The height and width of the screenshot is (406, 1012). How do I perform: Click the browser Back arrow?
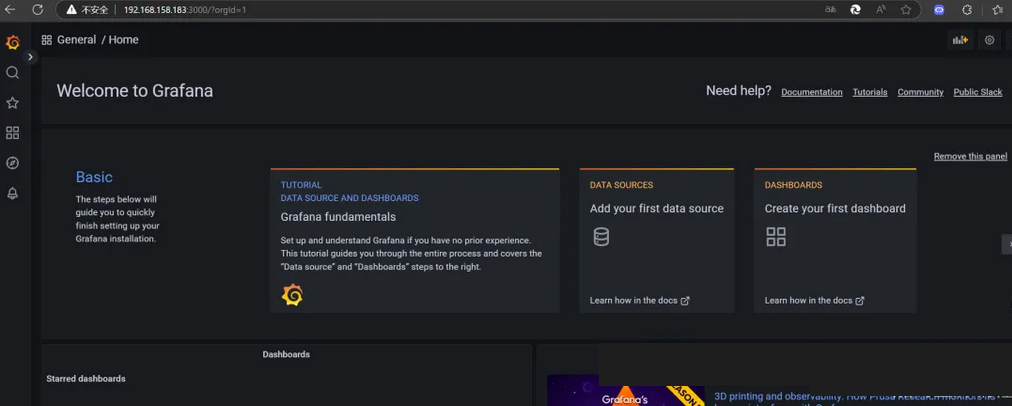pos(10,10)
